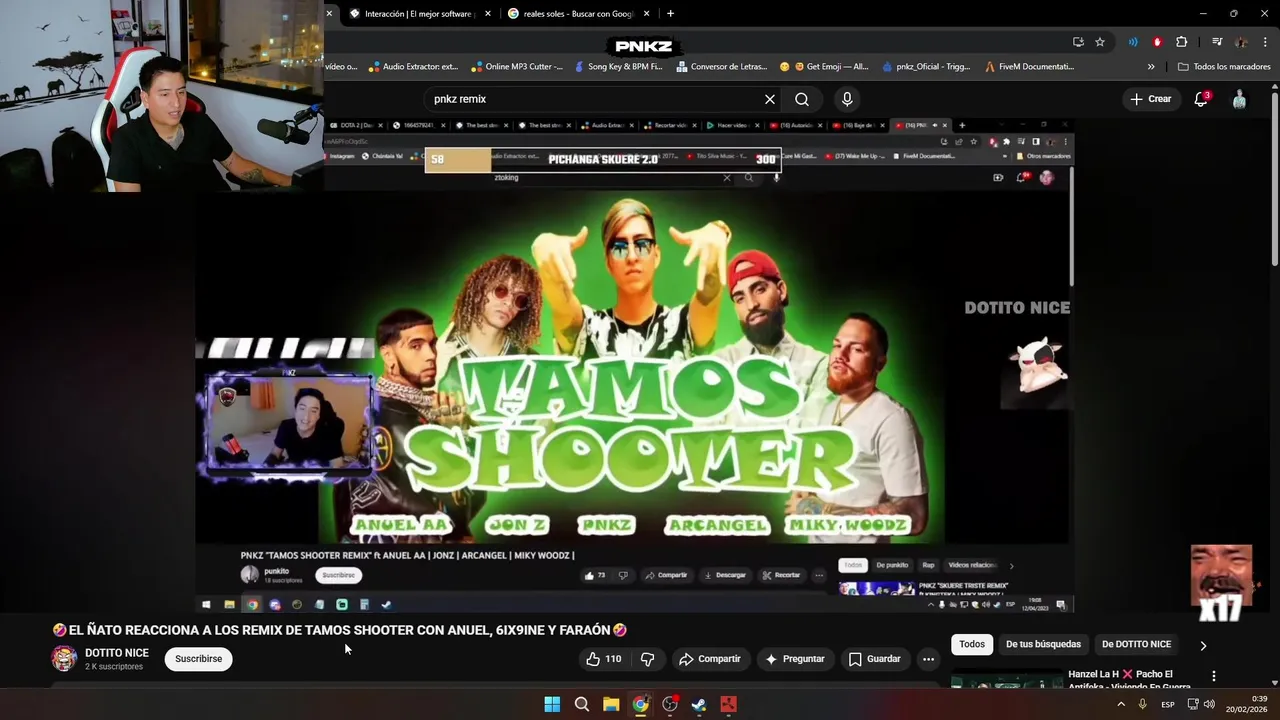This screenshot has width=1280, height=720.
Task: Close the 'Interacción' browser tab
Action: pyautogui.click(x=488, y=14)
